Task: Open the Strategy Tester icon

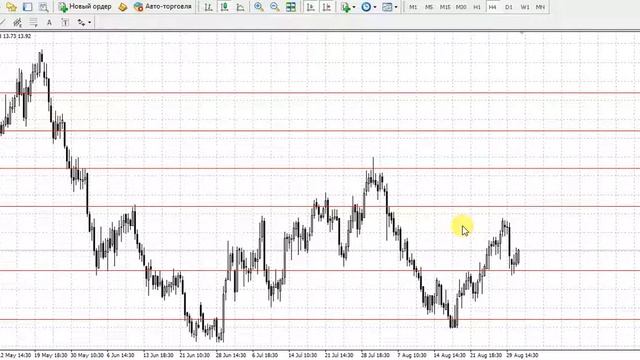Action: (43, 7)
